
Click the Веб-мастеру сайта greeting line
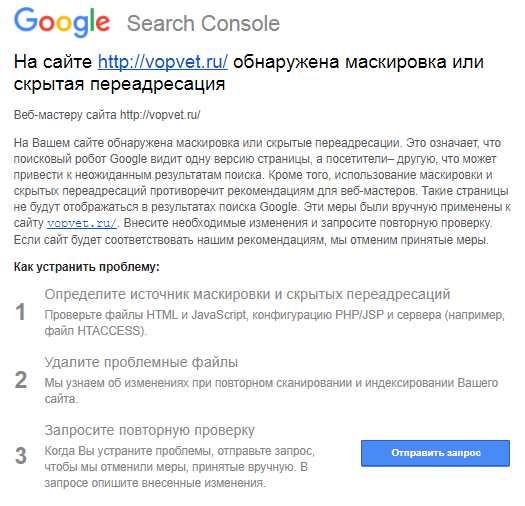(107, 115)
